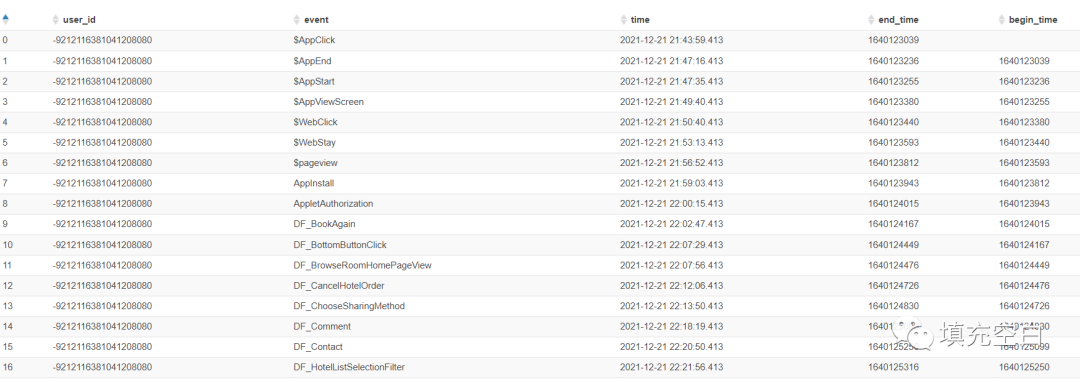
Task: Click sort icon beside user_id header
Action: click(55, 20)
